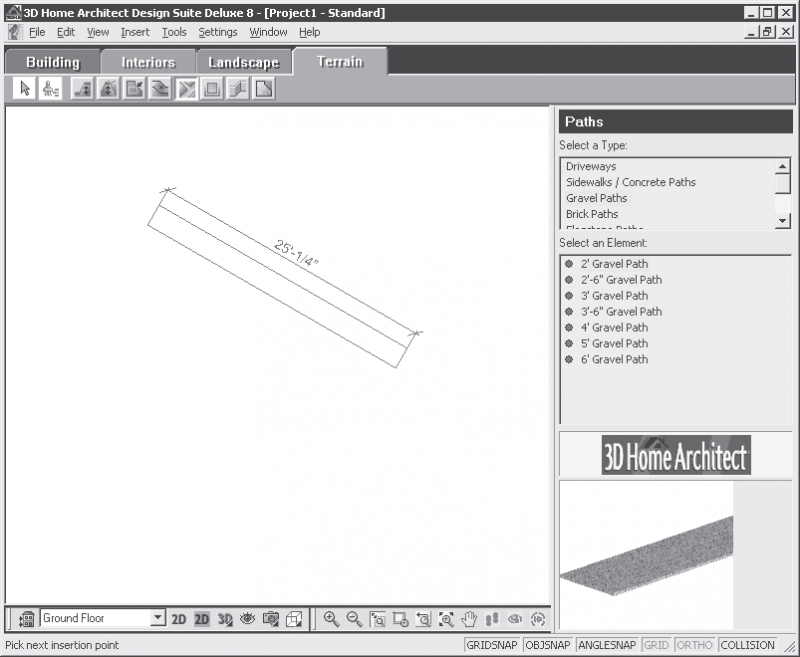Open the Edit menu
The image size is (800, 657).
point(66,32)
